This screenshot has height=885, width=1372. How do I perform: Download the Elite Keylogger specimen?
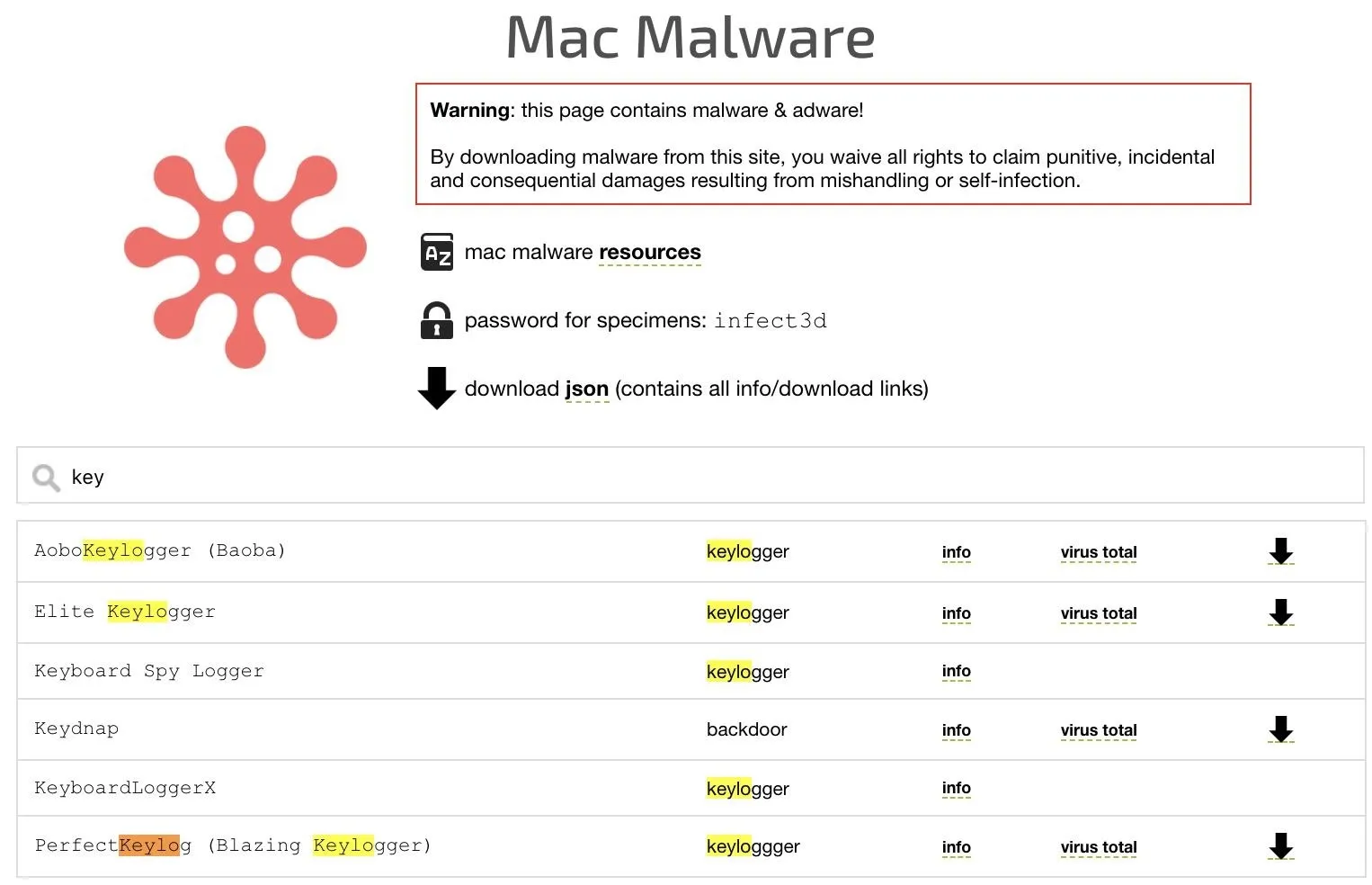[x=1280, y=612]
